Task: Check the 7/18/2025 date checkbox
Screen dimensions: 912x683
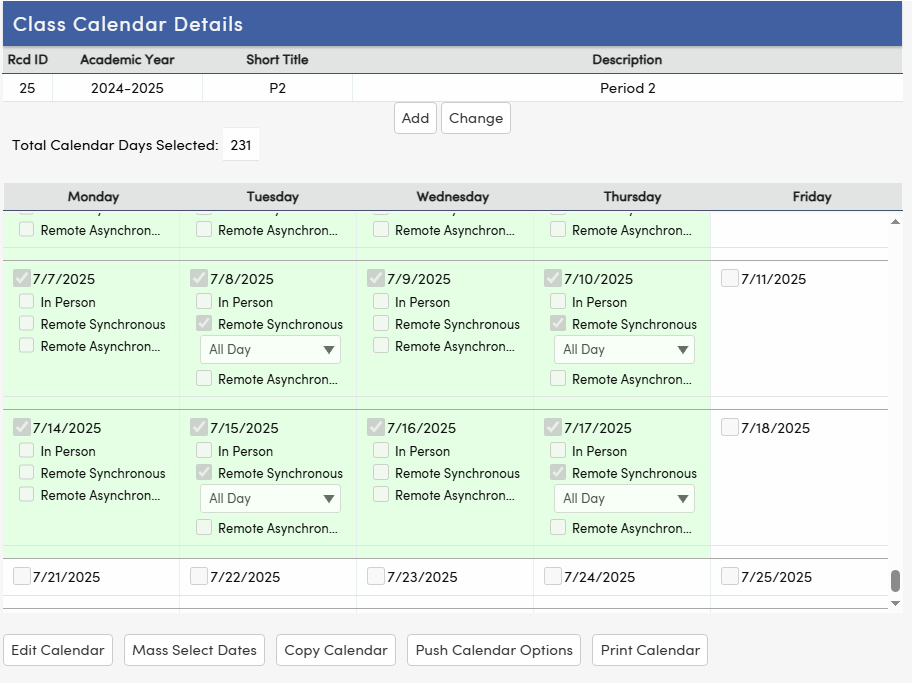Action: tap(729, 427)
